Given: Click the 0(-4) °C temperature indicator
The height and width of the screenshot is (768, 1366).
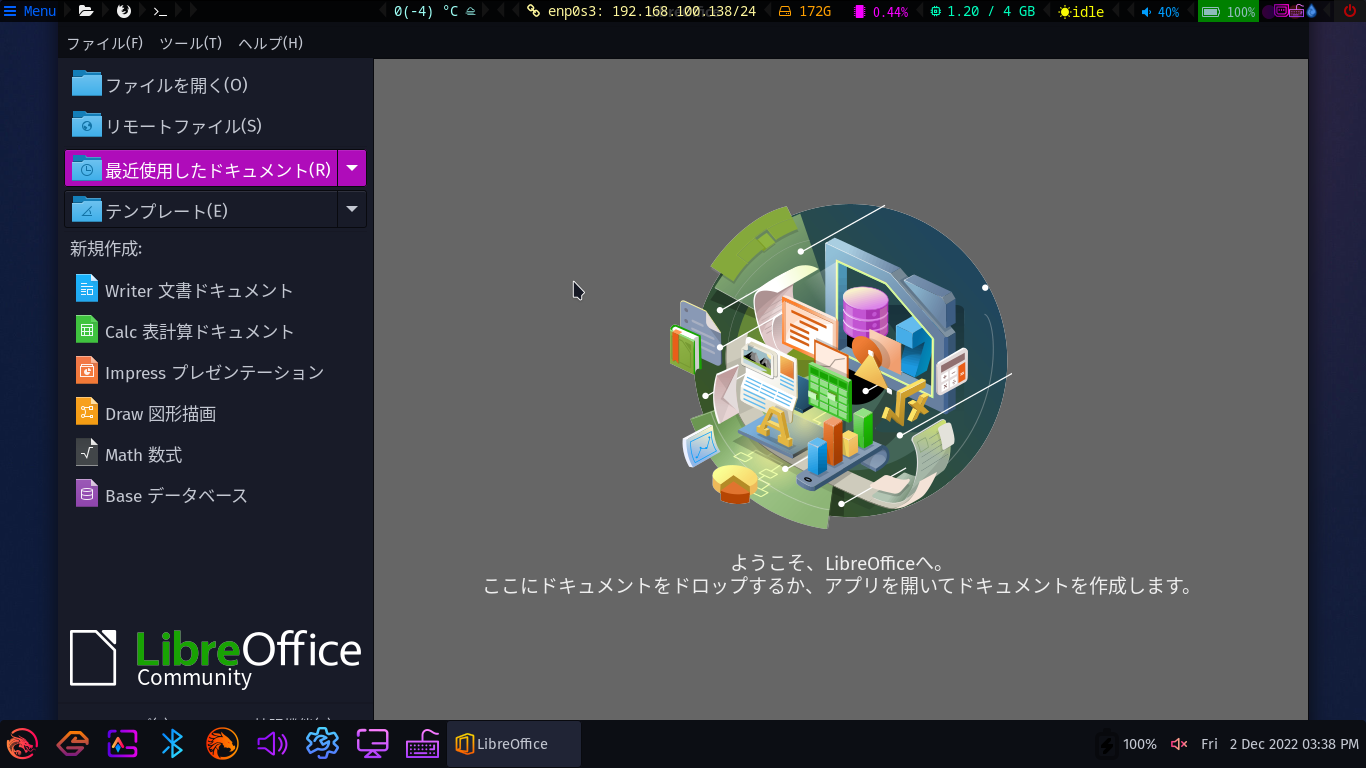Looking at the screenshot, I should pyautogui.click(x=434, y=12).
